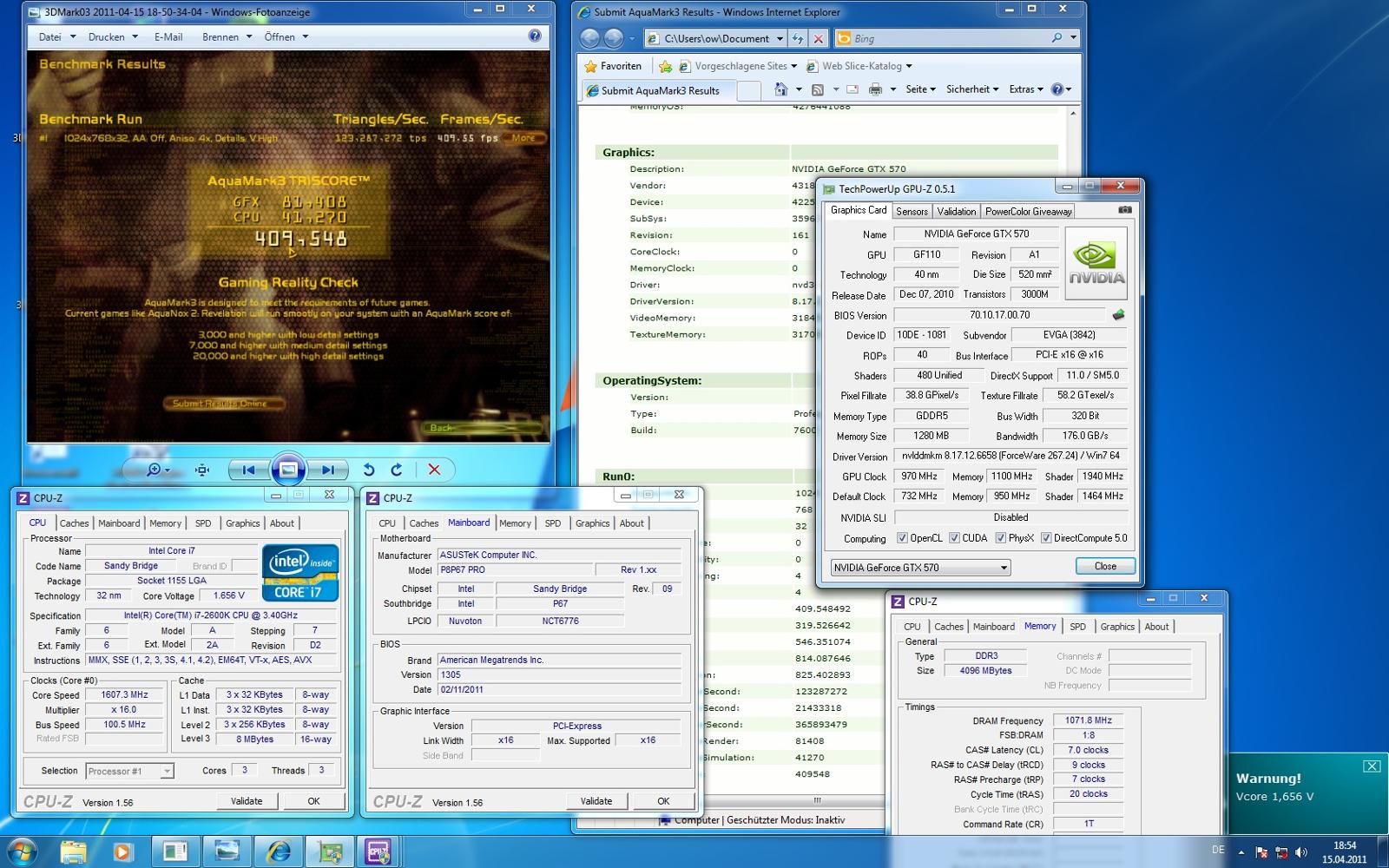Delete the image with the red X

click(x=434, y=470)
